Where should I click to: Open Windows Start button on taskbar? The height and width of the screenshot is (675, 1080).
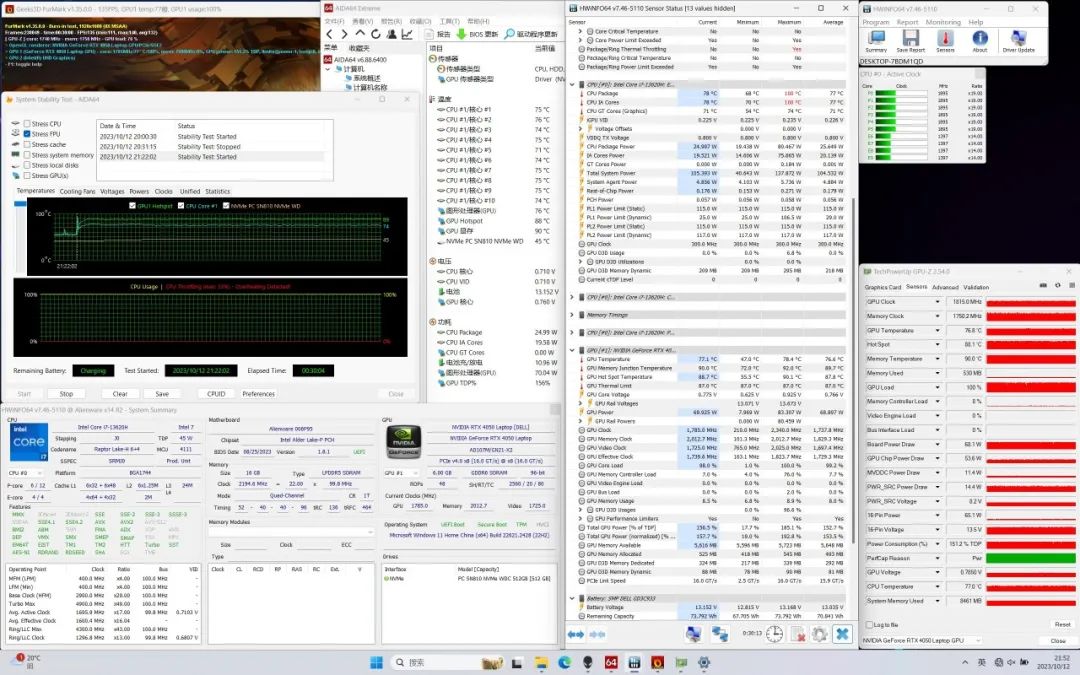pyautogui.click(x=378, y=662)
